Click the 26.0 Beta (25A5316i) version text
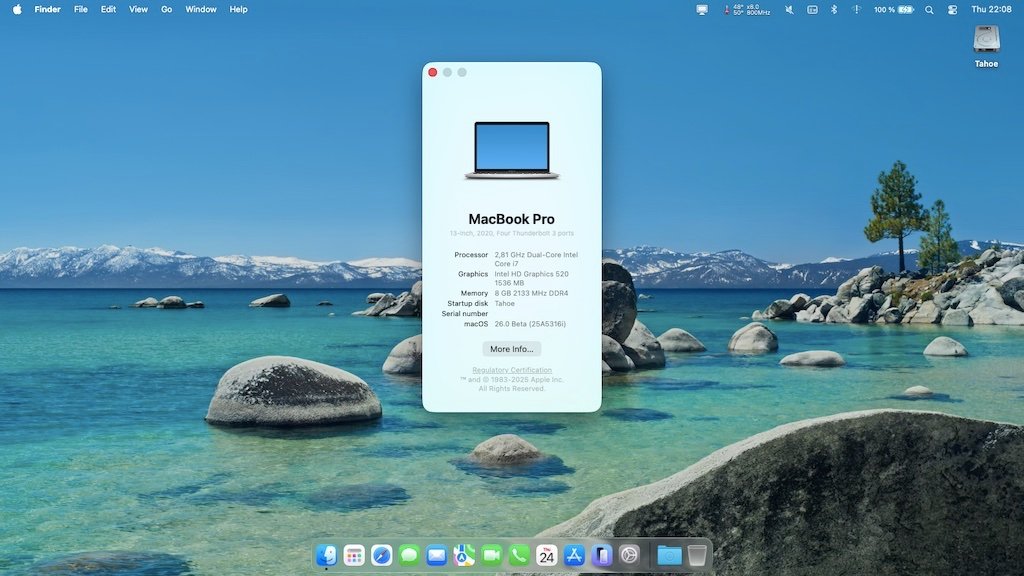 (x=530, y=324)
